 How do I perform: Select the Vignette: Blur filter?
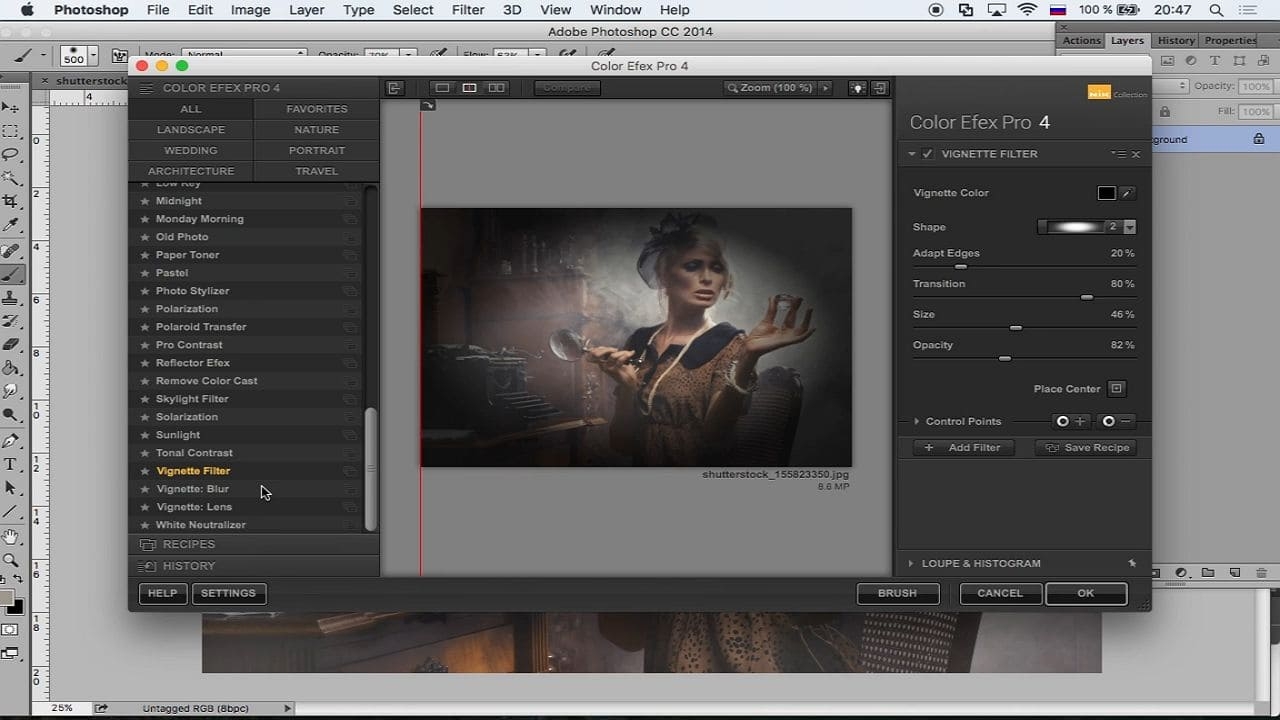(x=193, y=489)
